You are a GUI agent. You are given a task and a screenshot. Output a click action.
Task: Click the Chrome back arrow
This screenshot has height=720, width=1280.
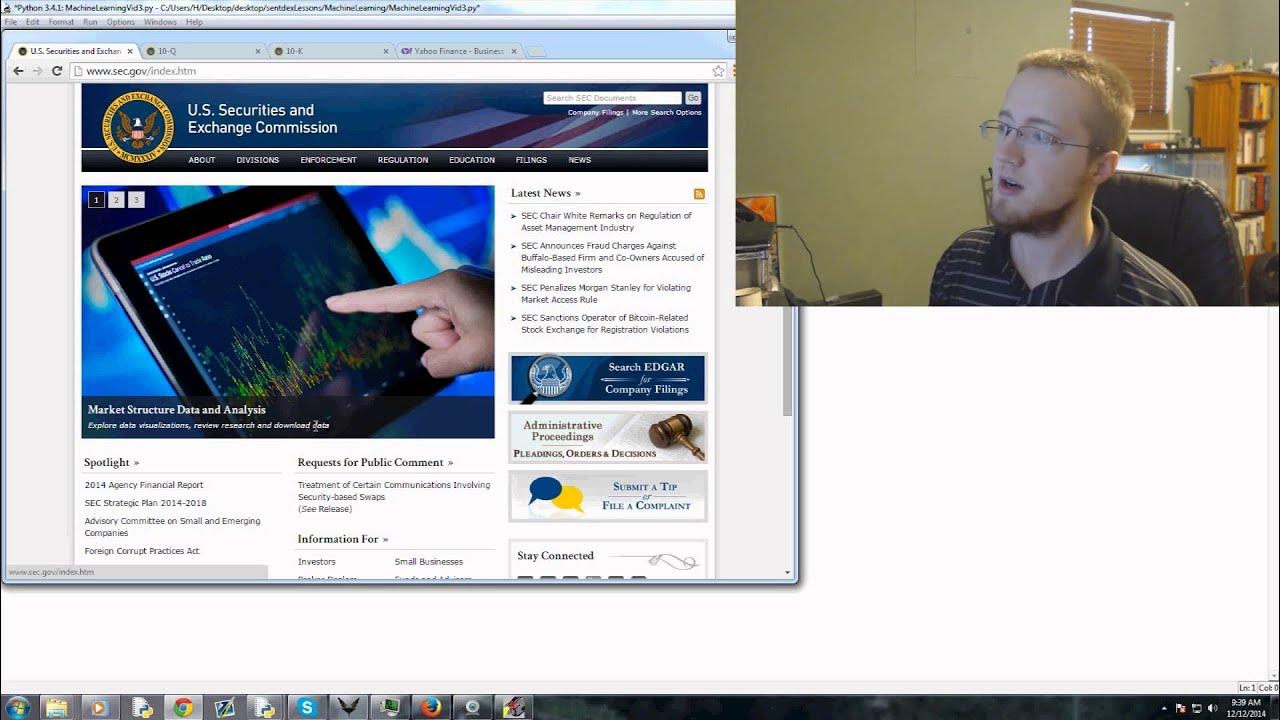(18, 71)
